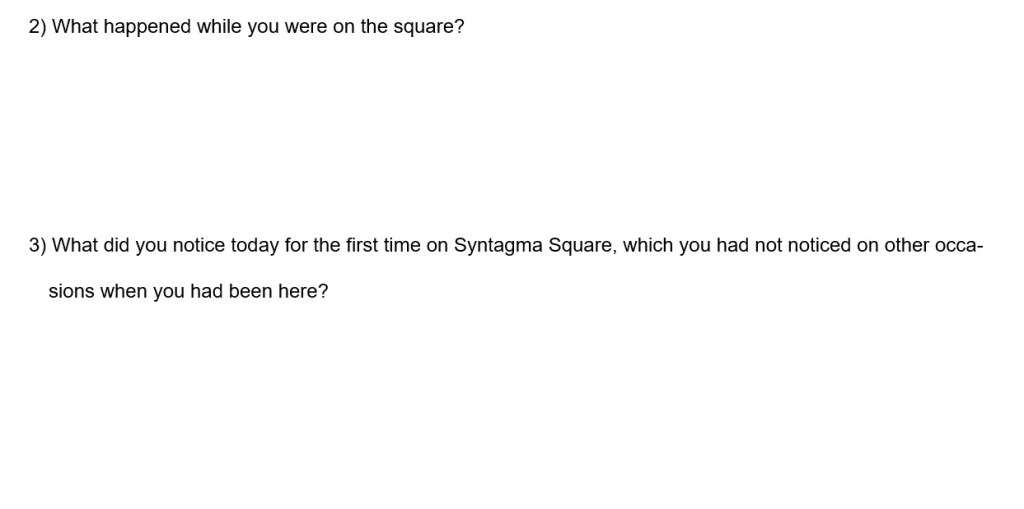Click the word "been" in the last line

click(250, 292)
